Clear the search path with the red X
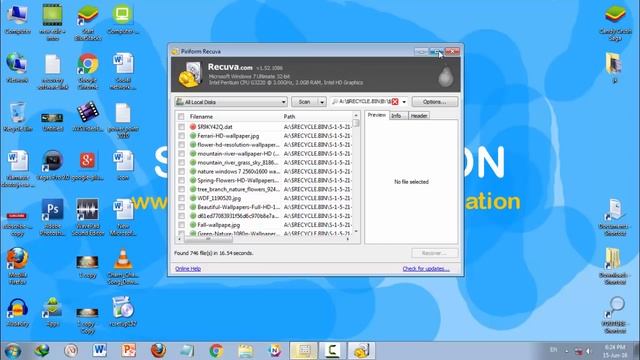640x360 pixels. click(x=395, y=102)
